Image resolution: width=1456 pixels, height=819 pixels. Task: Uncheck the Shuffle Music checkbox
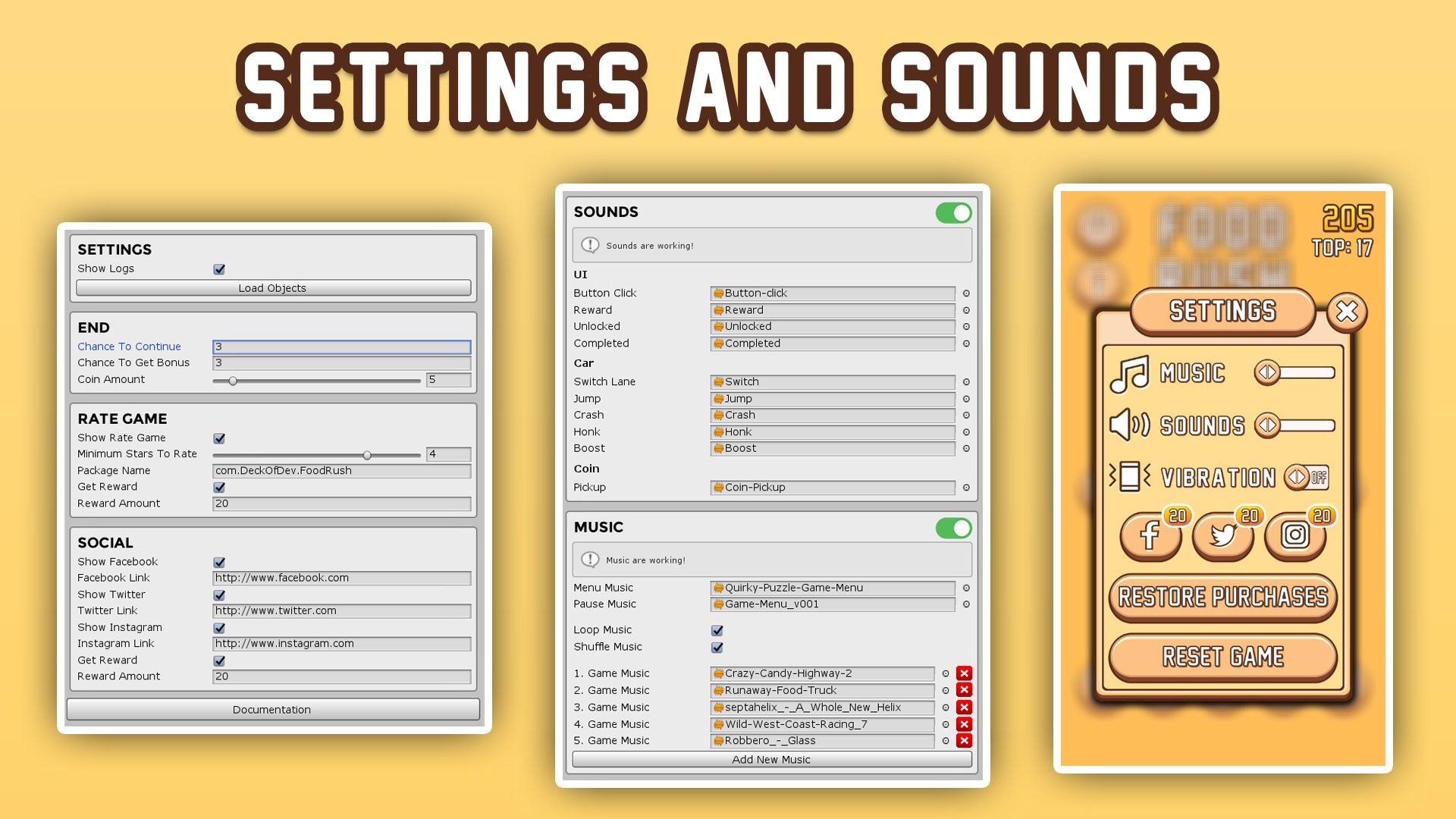coord(717,648)
